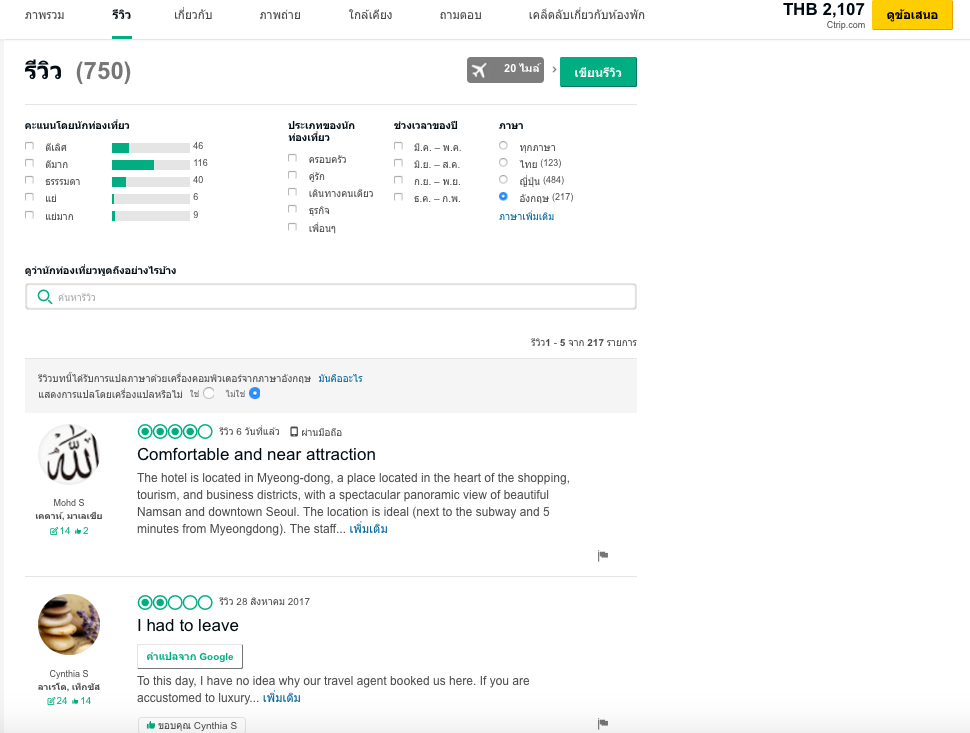Image resolution: width=970 pixels, height=733 pixels.
Task: Select 'ใช่' radio for machine translation
Action: [x=208, y=394]
